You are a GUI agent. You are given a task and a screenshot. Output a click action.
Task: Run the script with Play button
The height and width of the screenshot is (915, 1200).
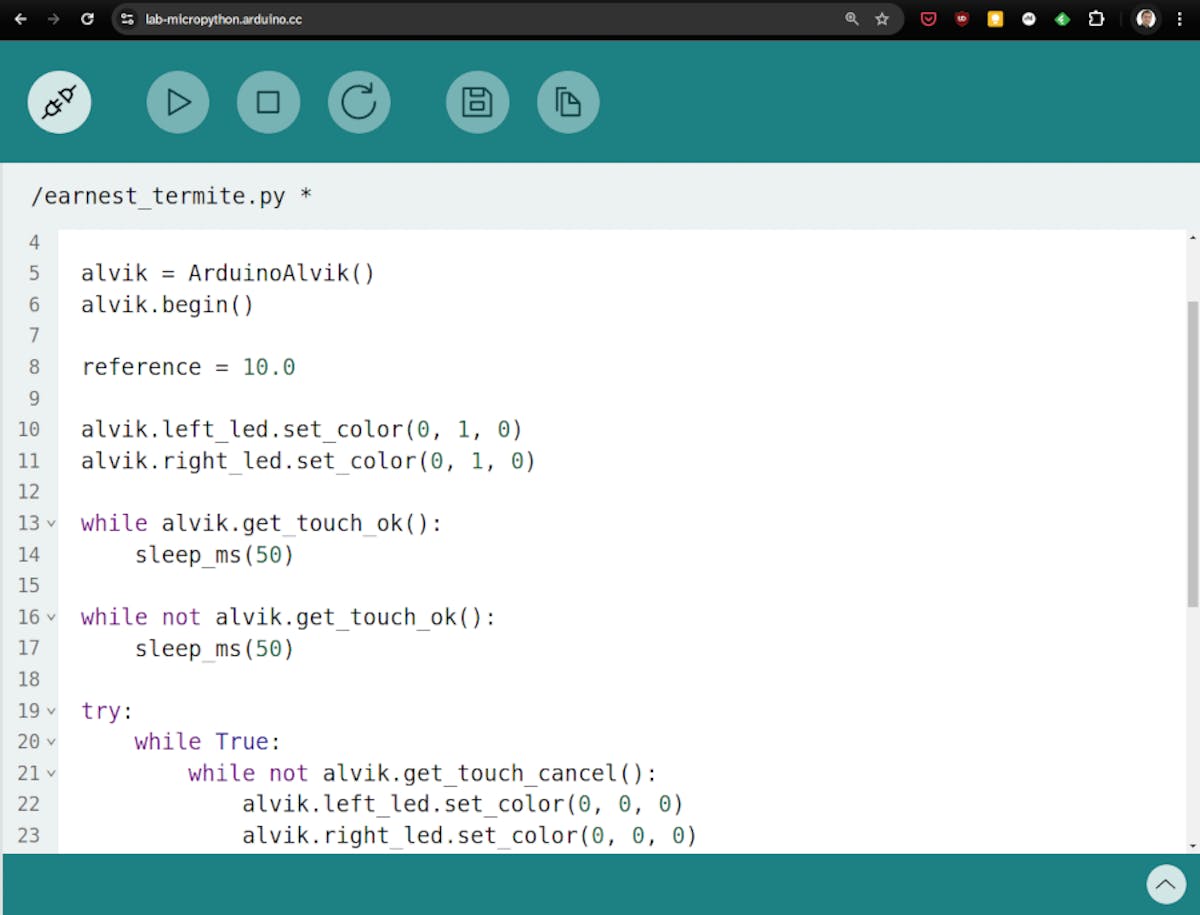pos(178,102)
